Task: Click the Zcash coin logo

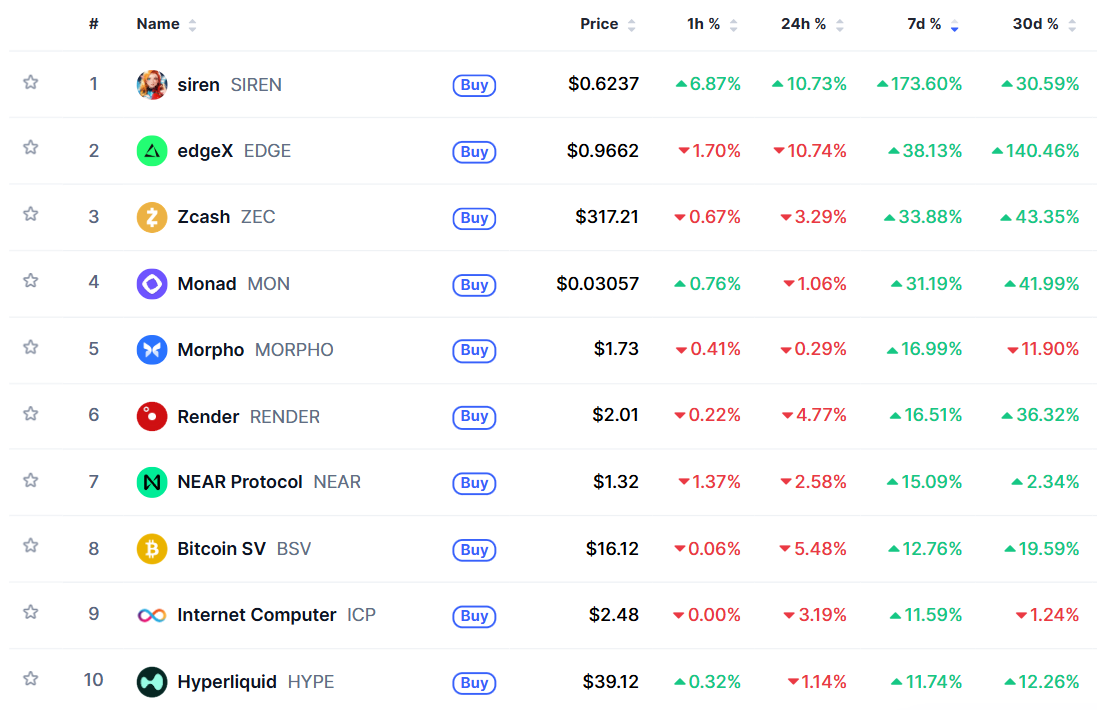Action: 152,217
